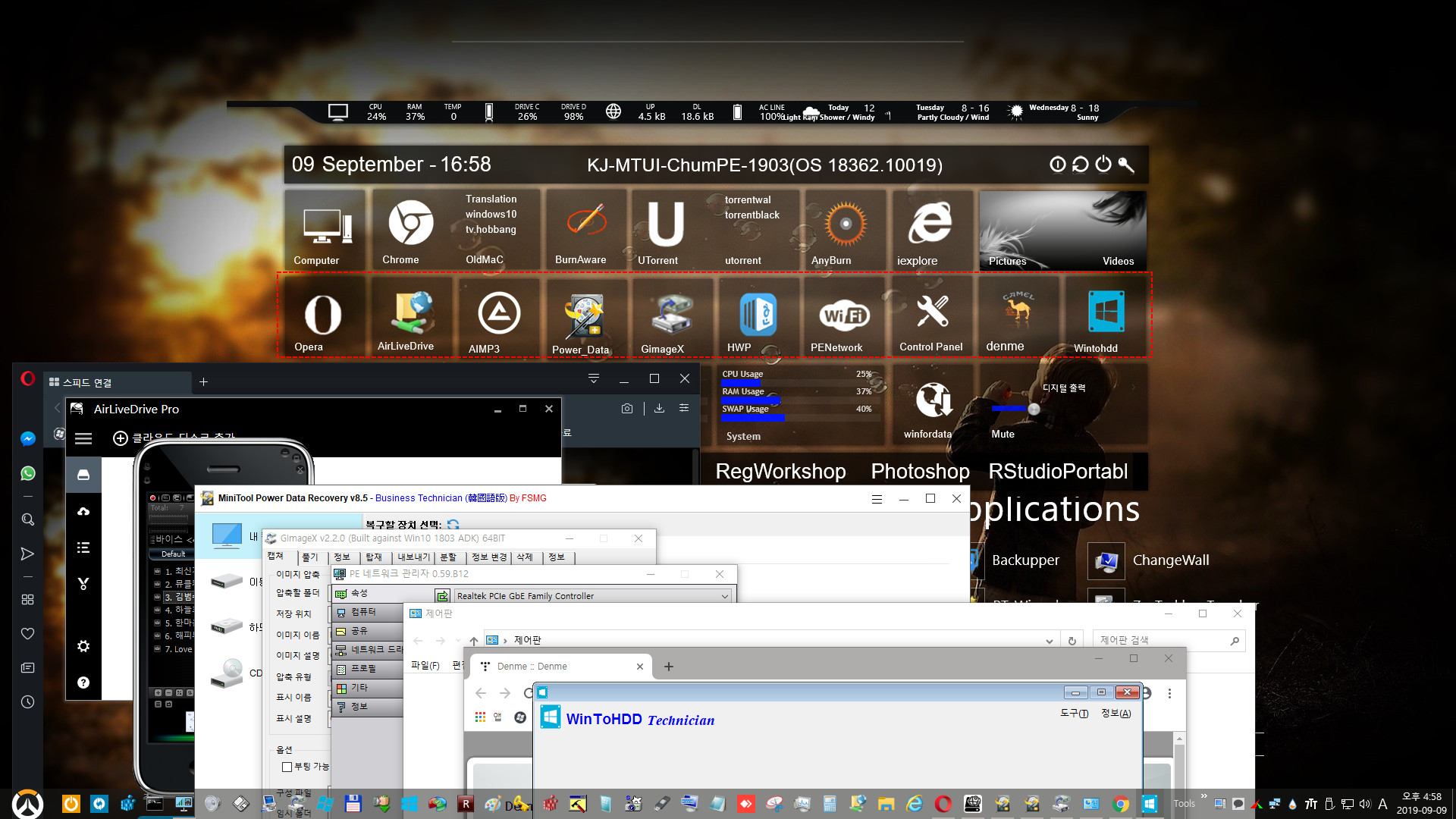Screen dimensions: 1456x819
Task: Open AirLiveDrive settings gear icon
Action: [83, 646]
